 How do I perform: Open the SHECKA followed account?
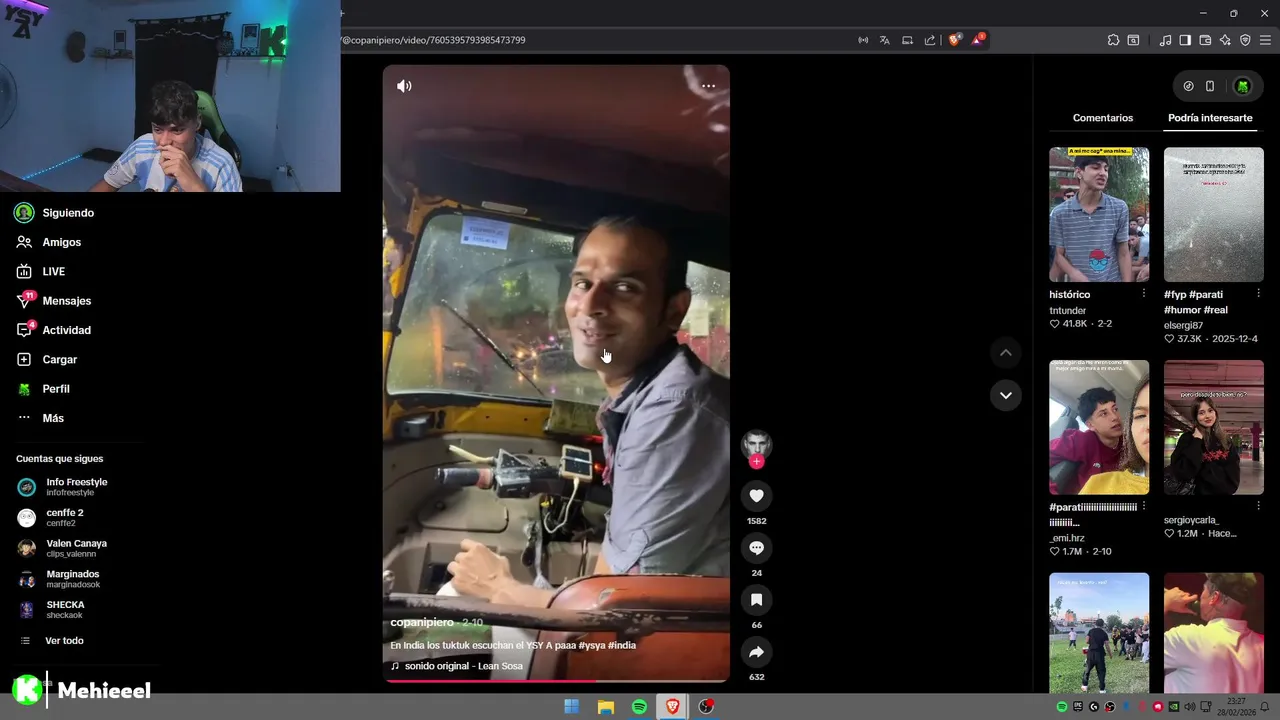tap(52, 610)
